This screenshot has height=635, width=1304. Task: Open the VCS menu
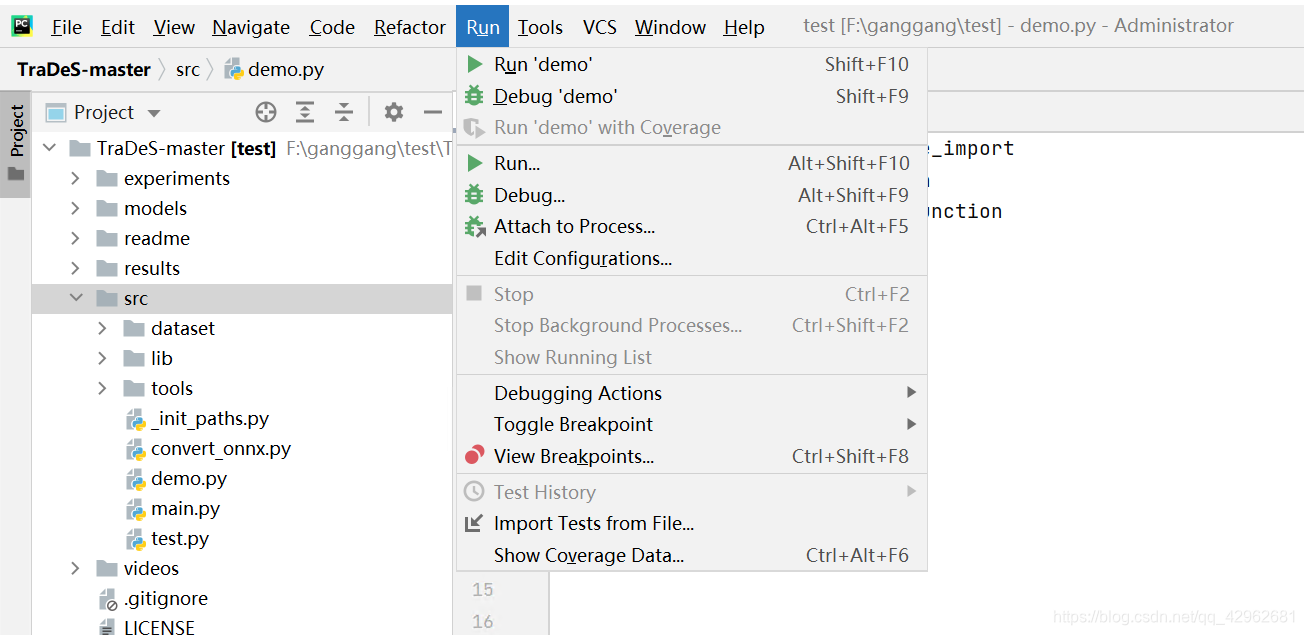600,27
